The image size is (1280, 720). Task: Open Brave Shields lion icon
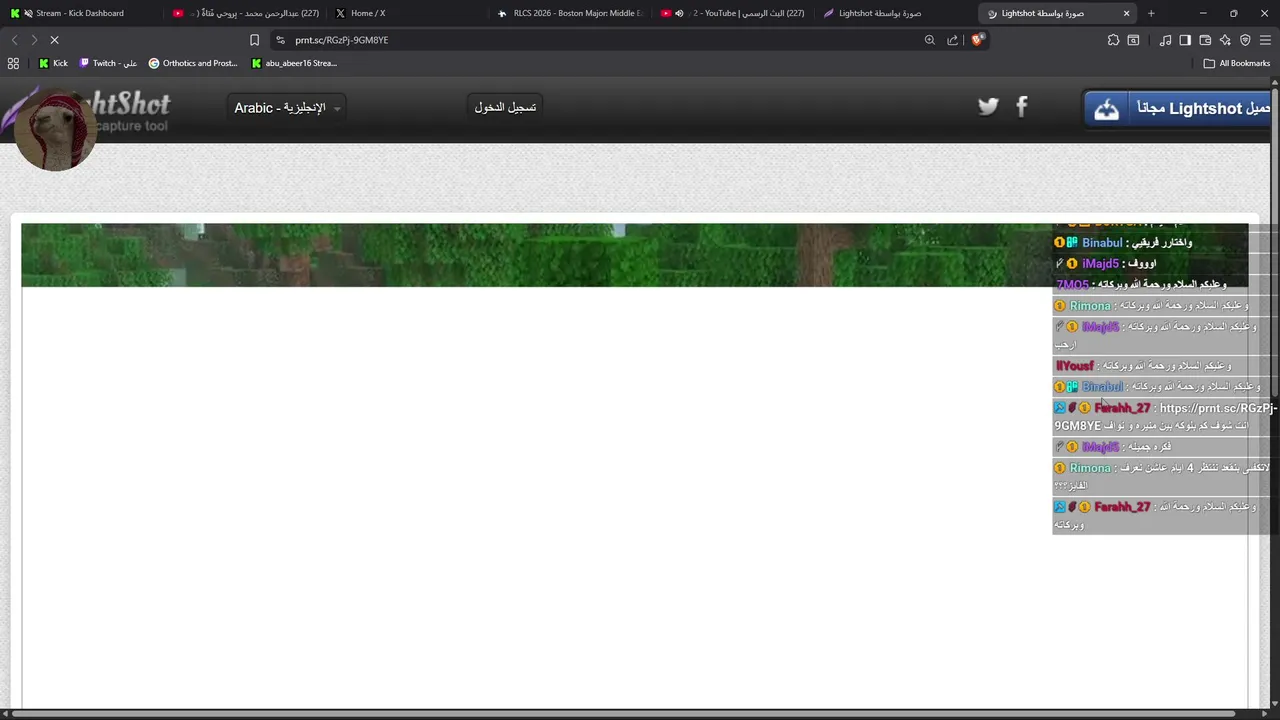click(x=977, y=40)
